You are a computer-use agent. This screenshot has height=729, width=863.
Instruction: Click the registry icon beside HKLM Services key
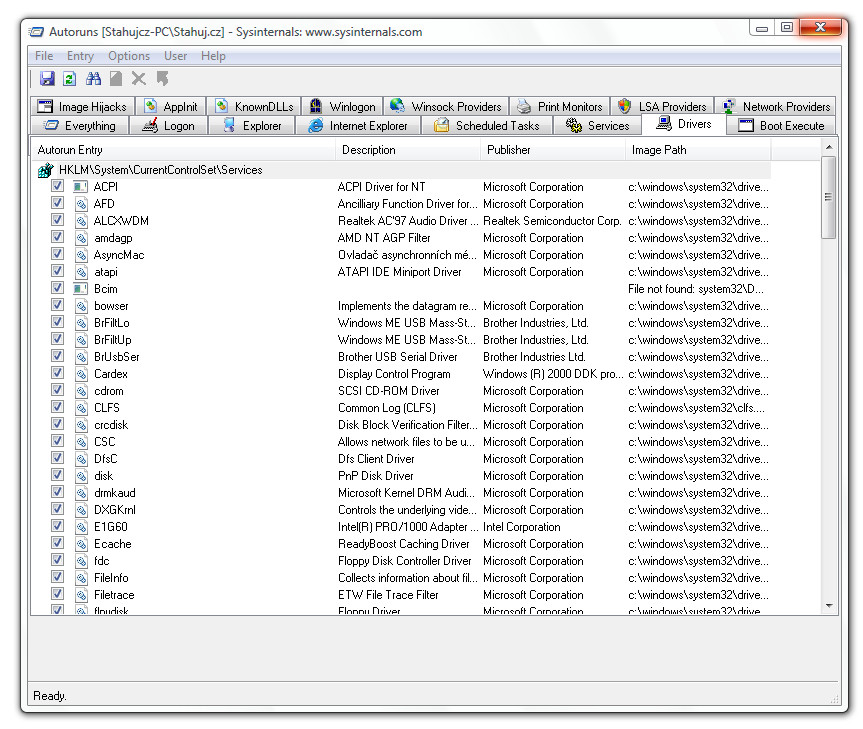pyautogui.click(x=46, y=170)
